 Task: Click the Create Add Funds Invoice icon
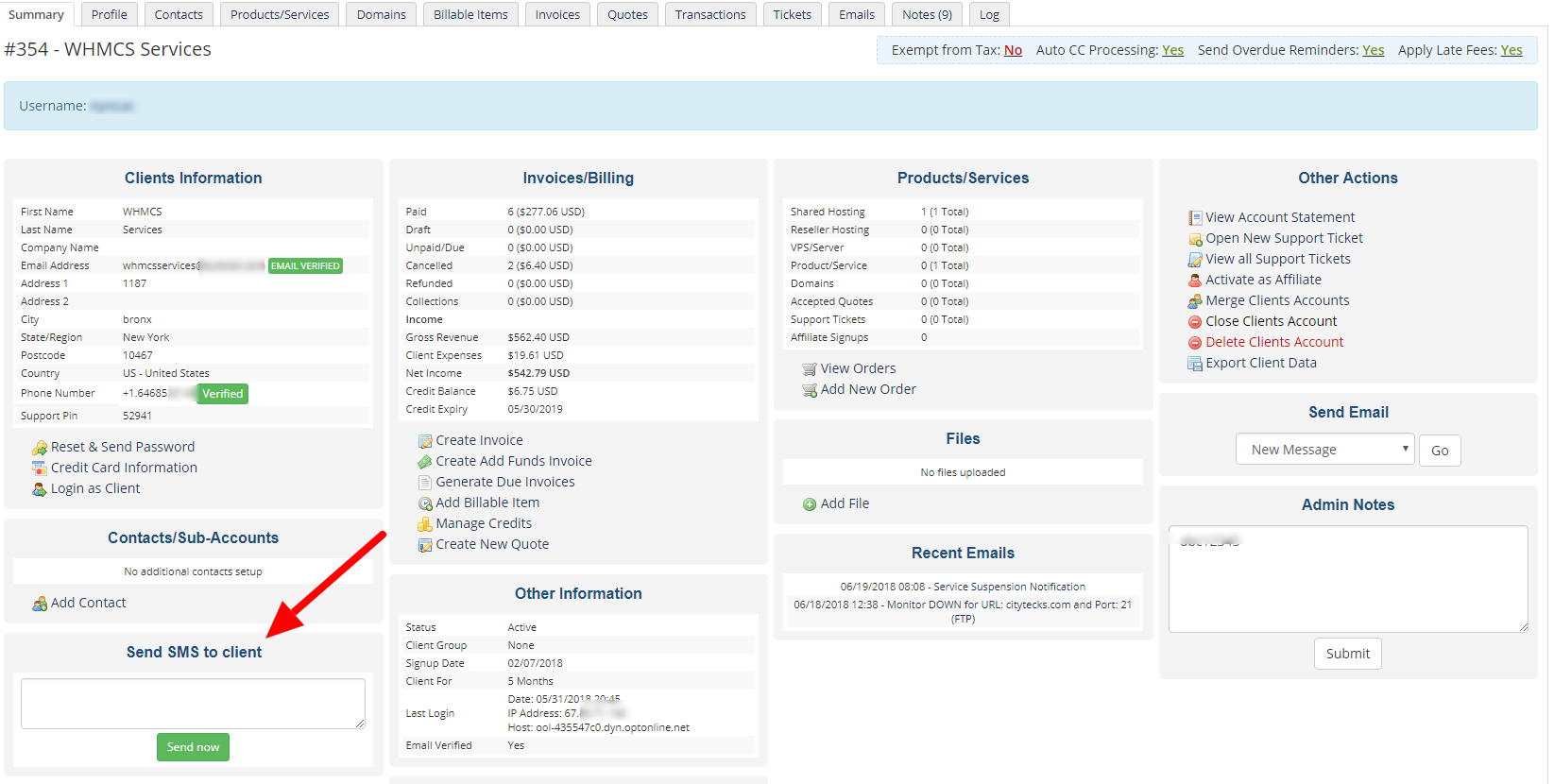[425, 462]
